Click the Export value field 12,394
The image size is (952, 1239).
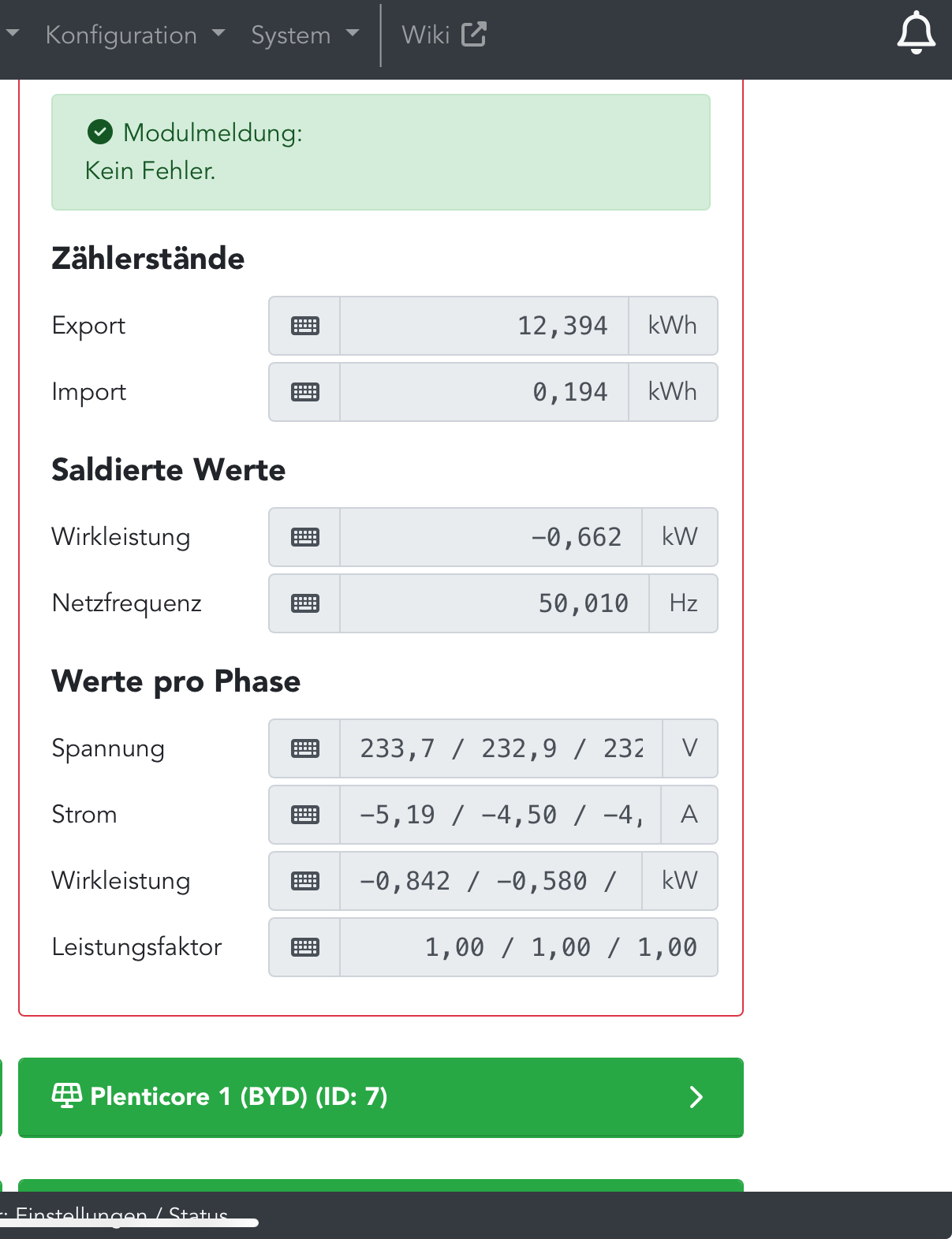pyautogui.click(x=484, y=326)
